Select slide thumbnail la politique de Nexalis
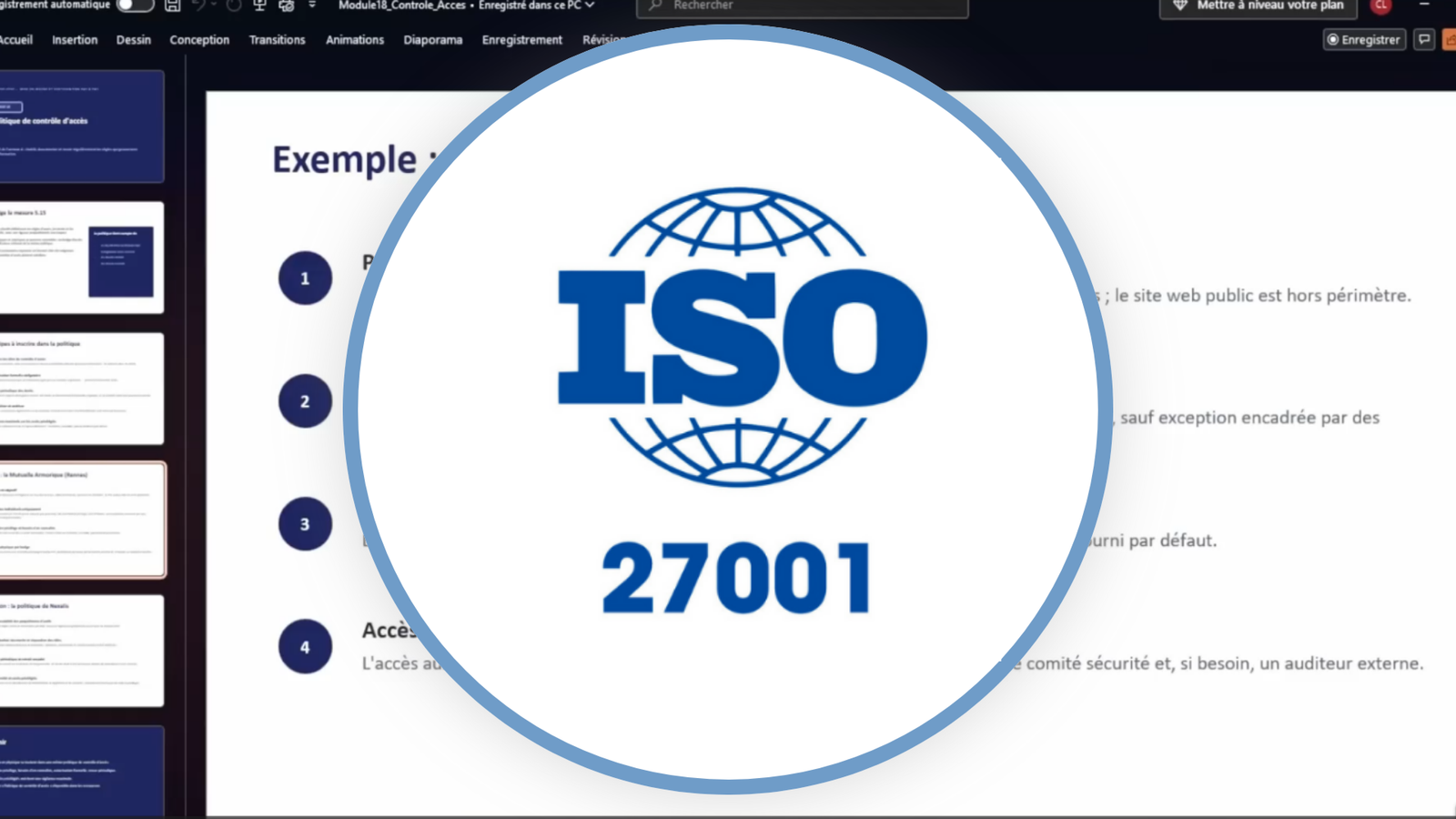This screenshot has height=819, width=1456. pyautogui.click(x=82, y=651)
